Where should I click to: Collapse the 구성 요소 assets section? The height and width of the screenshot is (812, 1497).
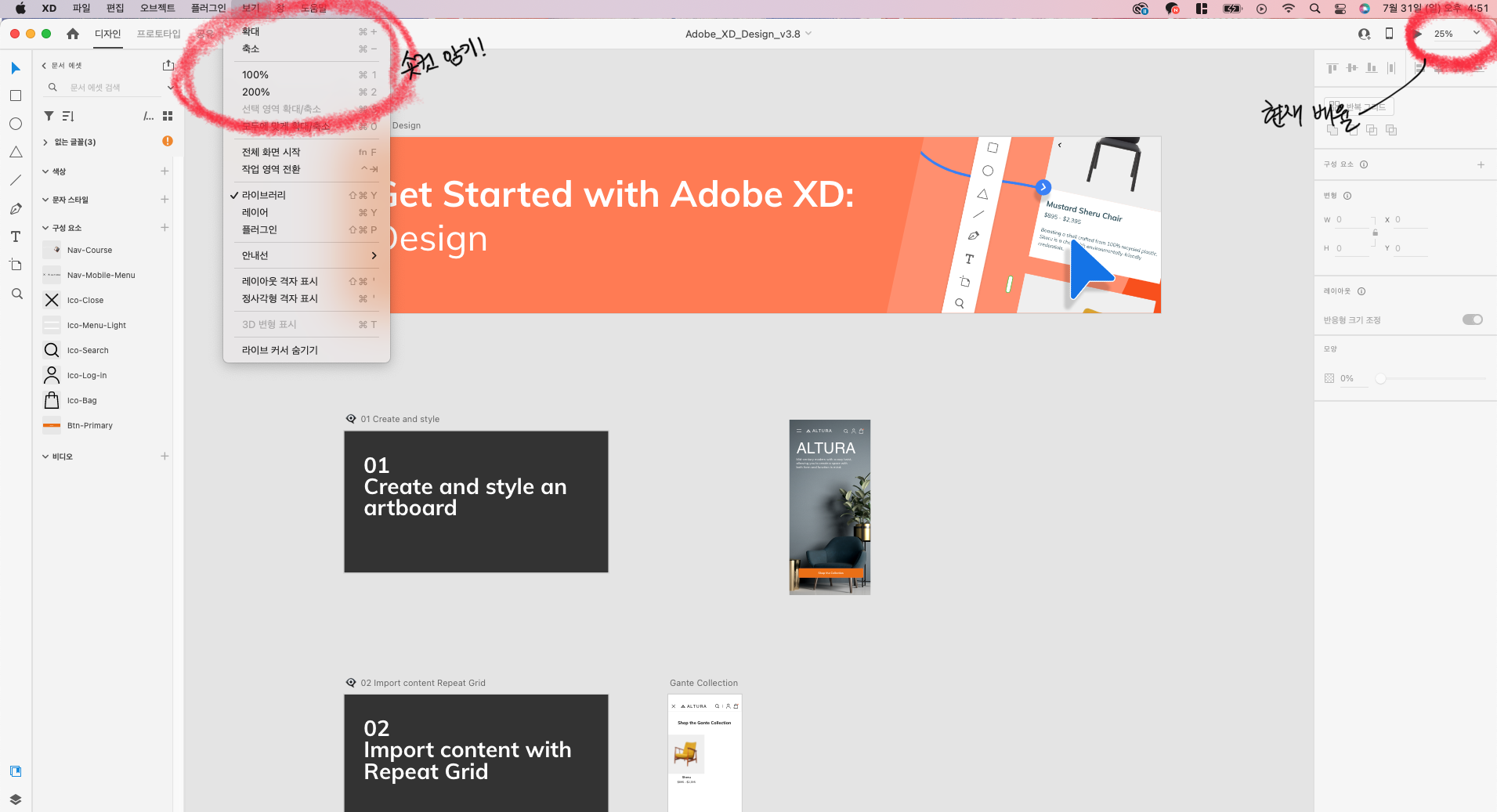coord(45,228)
